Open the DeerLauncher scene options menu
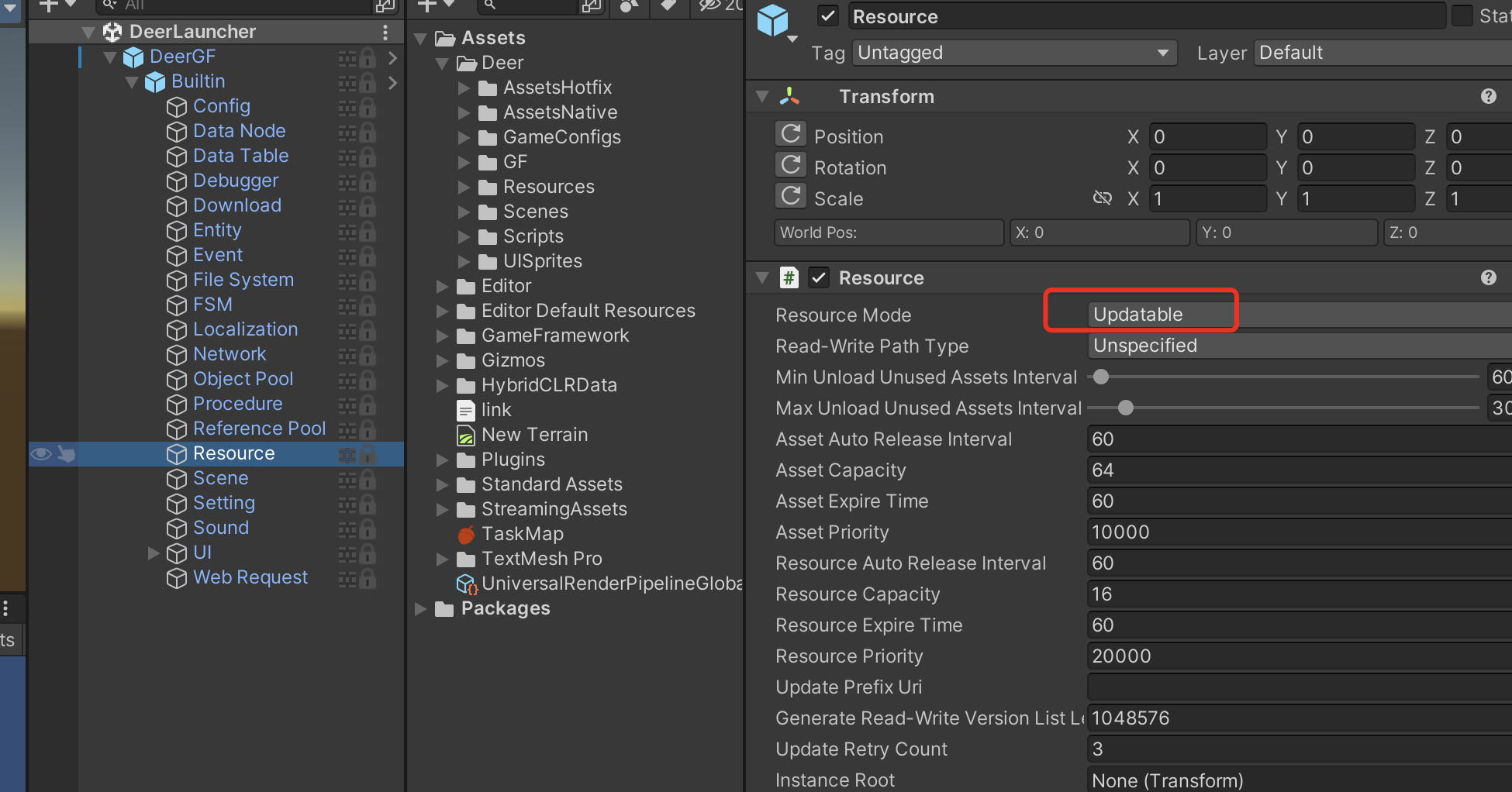 pyautogui.click(x=385, y=32)
